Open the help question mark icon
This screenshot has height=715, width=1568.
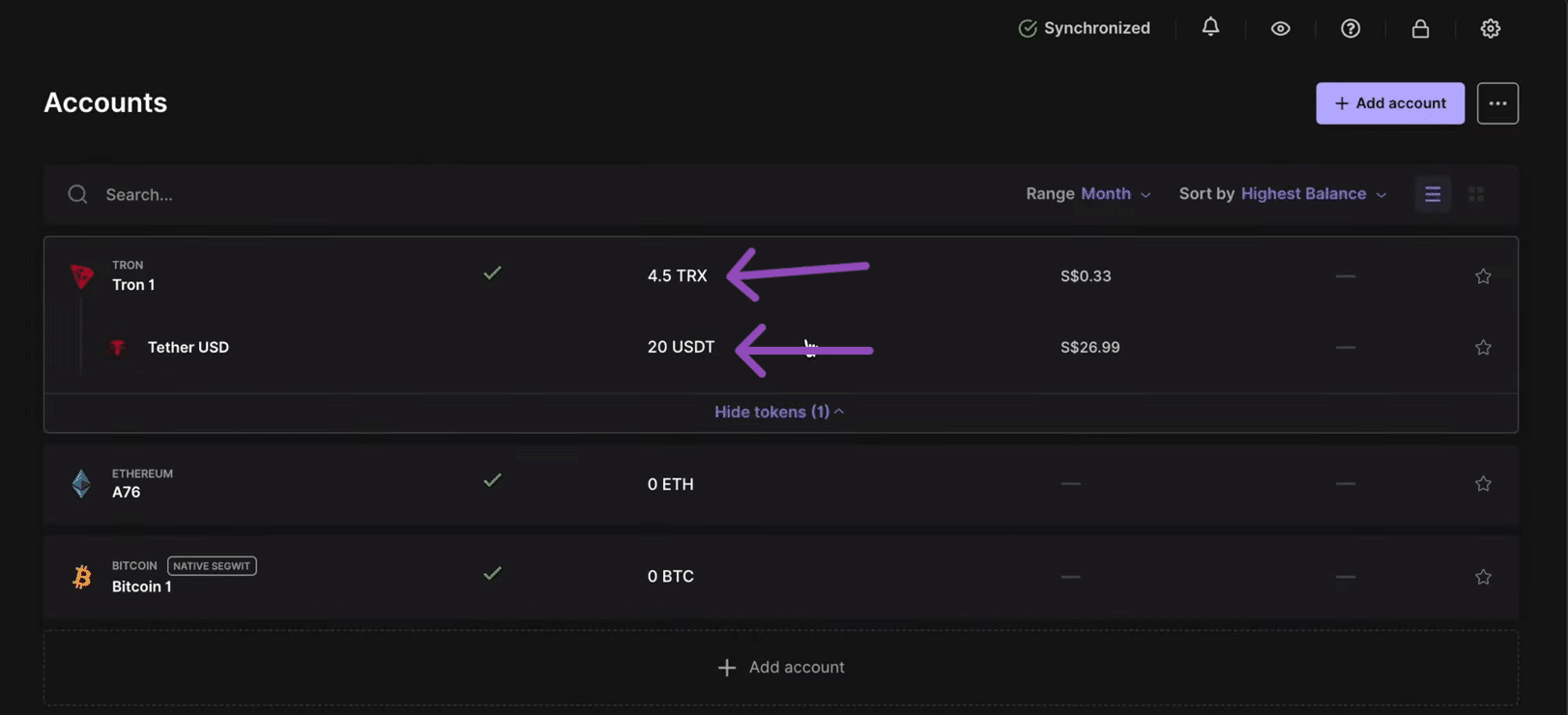click(x=1350, y=29)
